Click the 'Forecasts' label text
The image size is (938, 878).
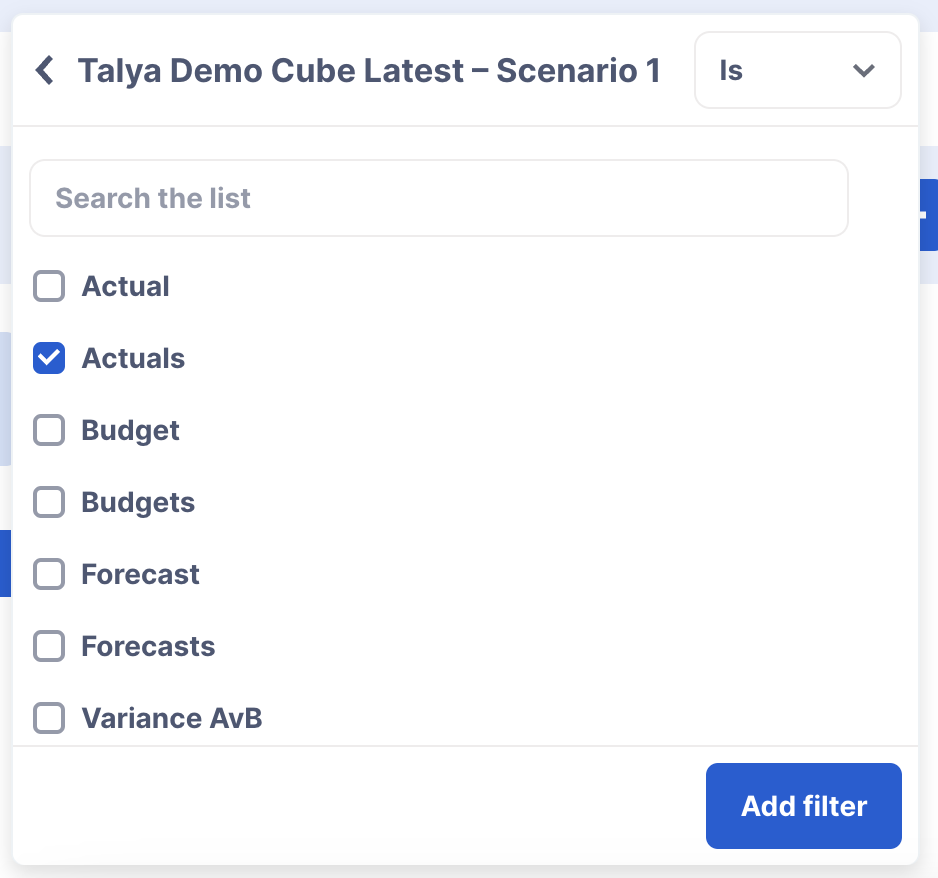[148, 646]
